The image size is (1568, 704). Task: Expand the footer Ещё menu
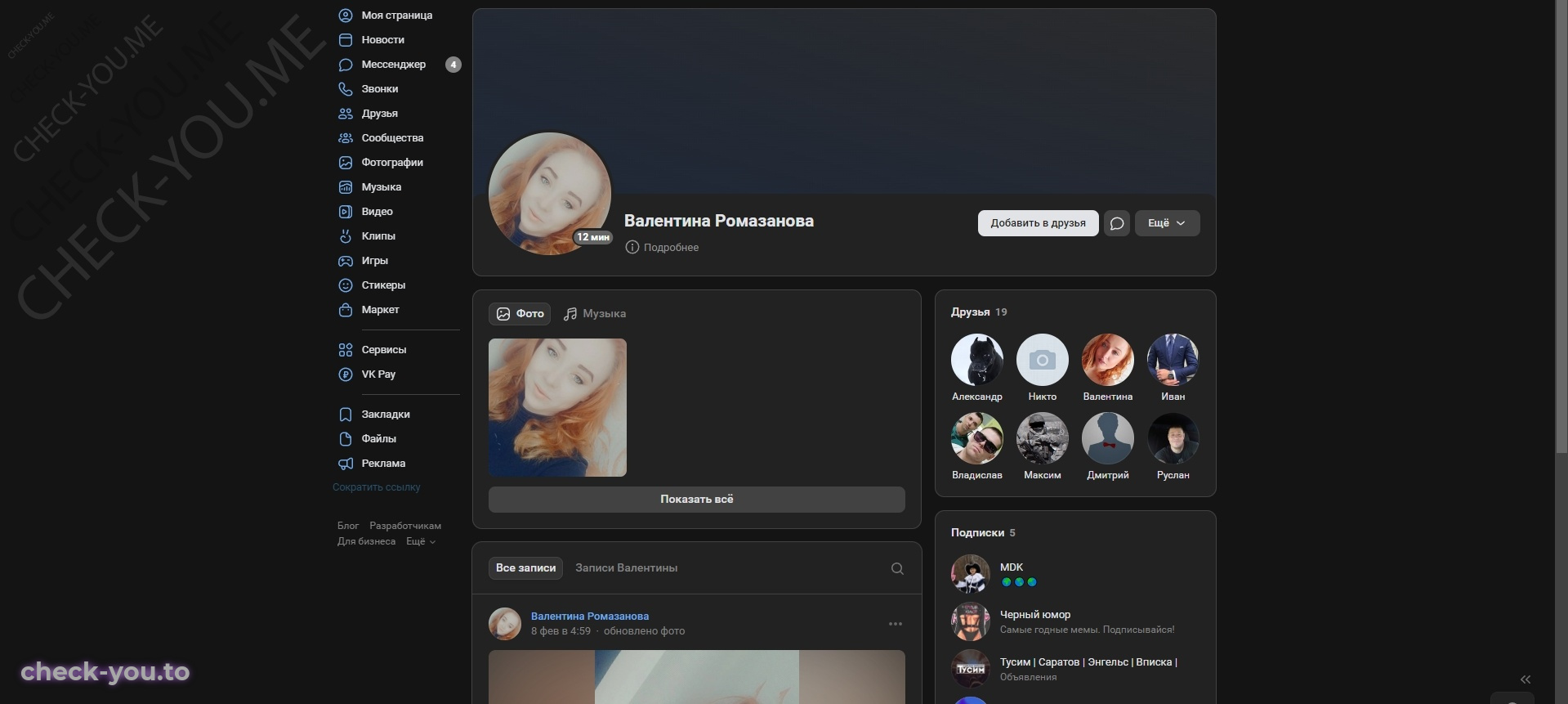421,541
